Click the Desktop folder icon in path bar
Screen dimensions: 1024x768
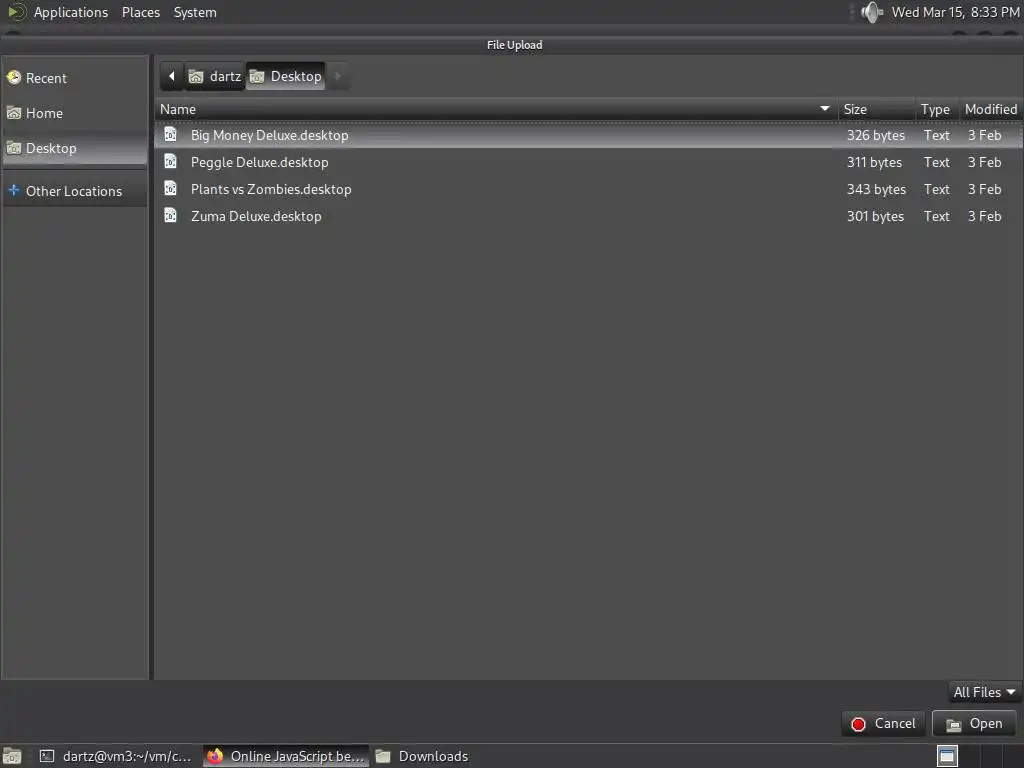tap(257, 76)
